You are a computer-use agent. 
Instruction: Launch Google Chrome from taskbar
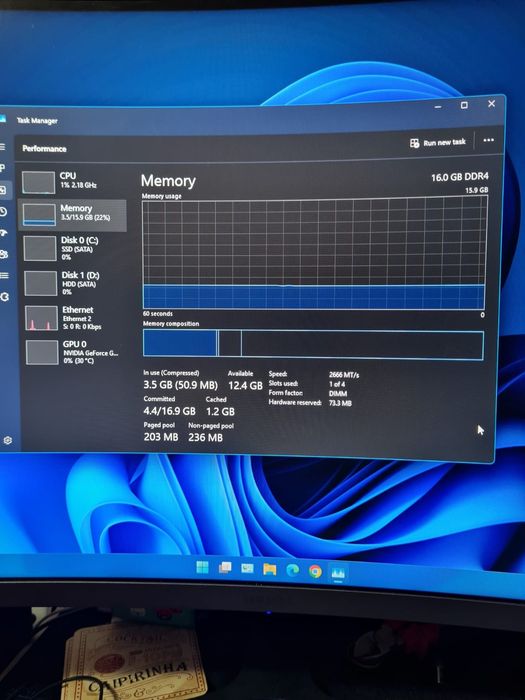tap(315, 571)
